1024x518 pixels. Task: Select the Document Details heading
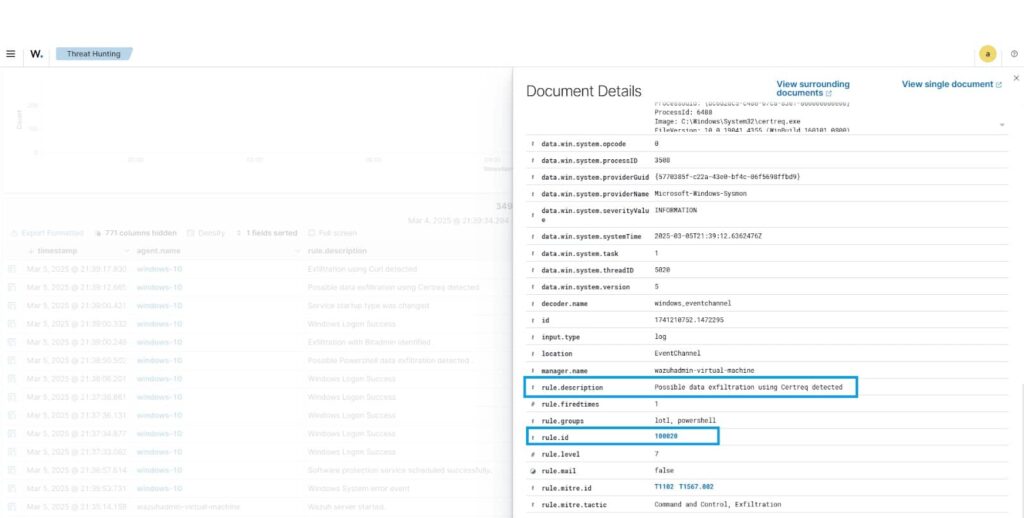pyautogui.click(x=584, y=91)
